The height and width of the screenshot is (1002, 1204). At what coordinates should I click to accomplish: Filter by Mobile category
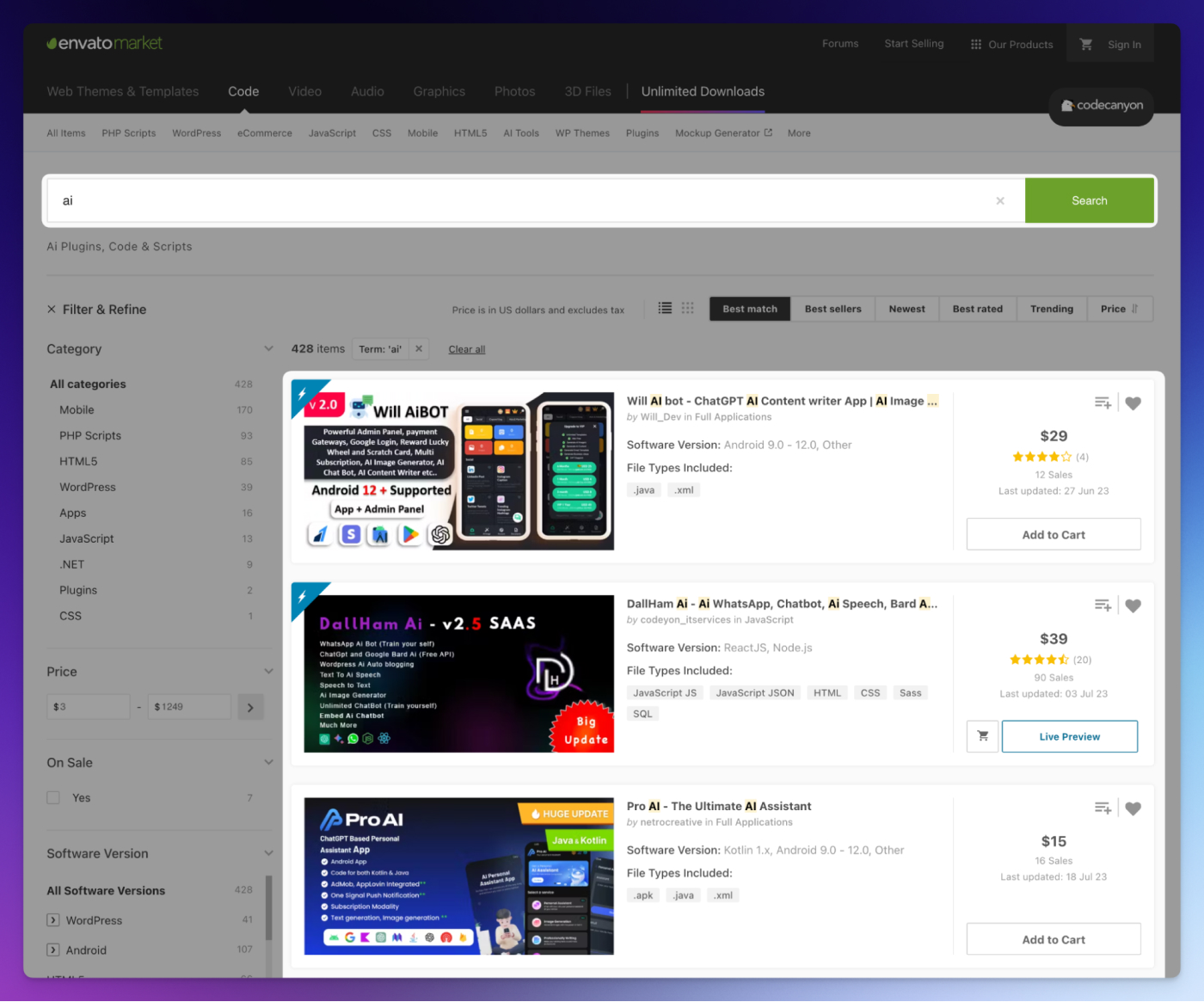pos(77,410)
